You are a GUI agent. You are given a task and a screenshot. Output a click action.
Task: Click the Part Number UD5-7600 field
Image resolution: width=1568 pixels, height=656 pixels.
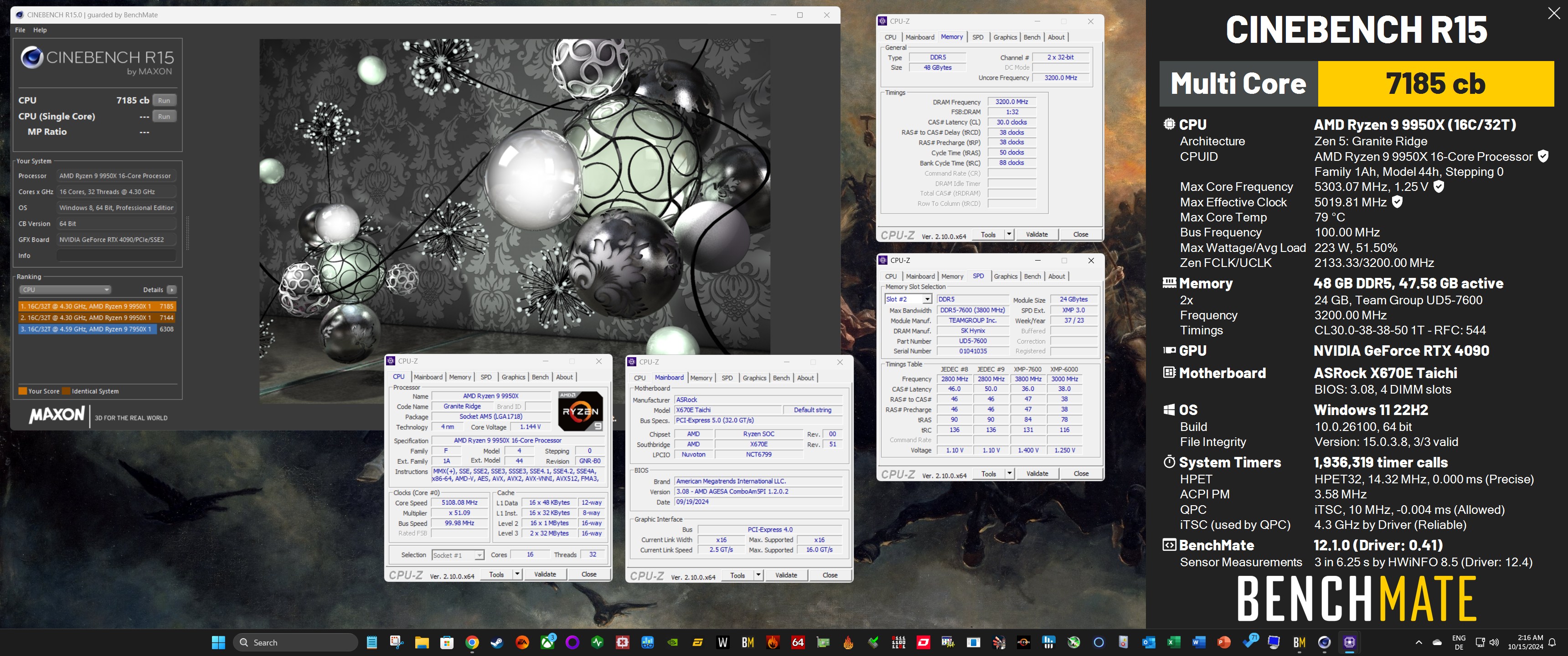coord(973,341)
